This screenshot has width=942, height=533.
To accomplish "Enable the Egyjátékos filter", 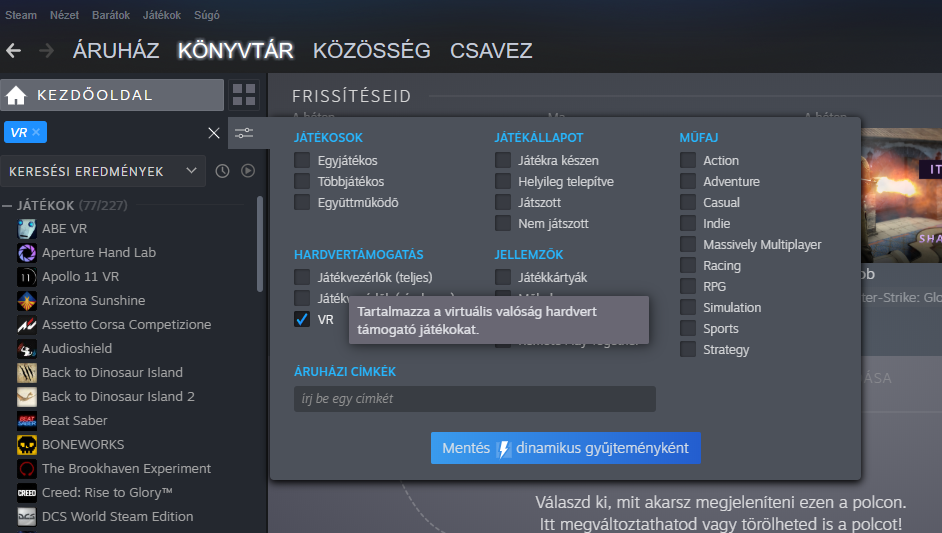I will click(x=302, y=160).
